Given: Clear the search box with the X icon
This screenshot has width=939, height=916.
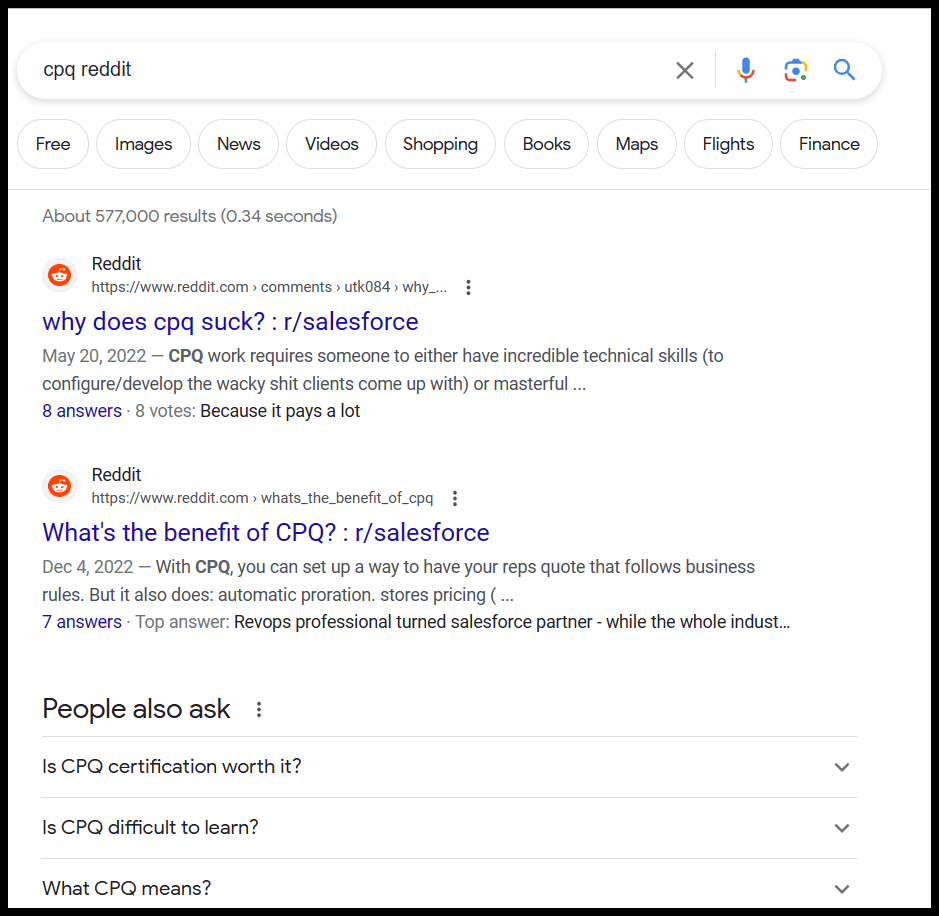Looking at the screenshot, I should [684, 70].
